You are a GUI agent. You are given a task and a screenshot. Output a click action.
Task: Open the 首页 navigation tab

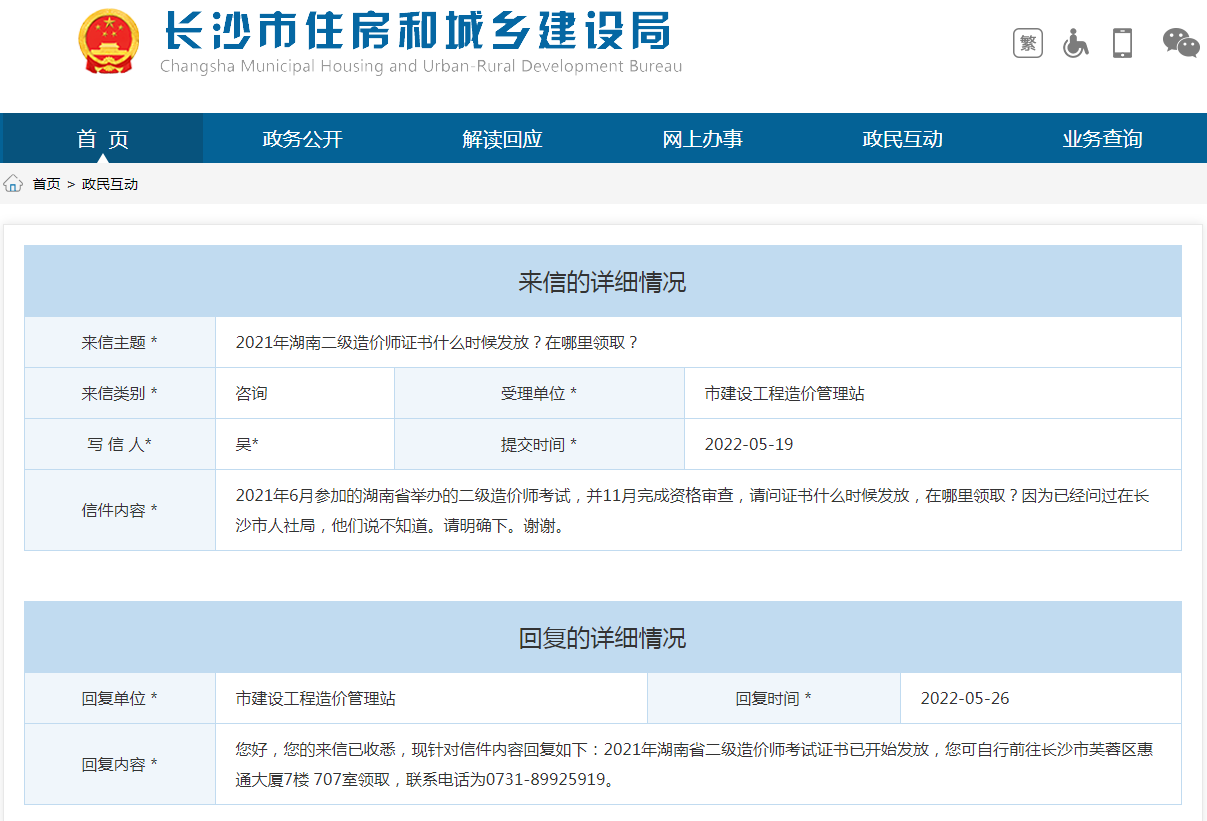pyautogui.click(x=103, y=139)
